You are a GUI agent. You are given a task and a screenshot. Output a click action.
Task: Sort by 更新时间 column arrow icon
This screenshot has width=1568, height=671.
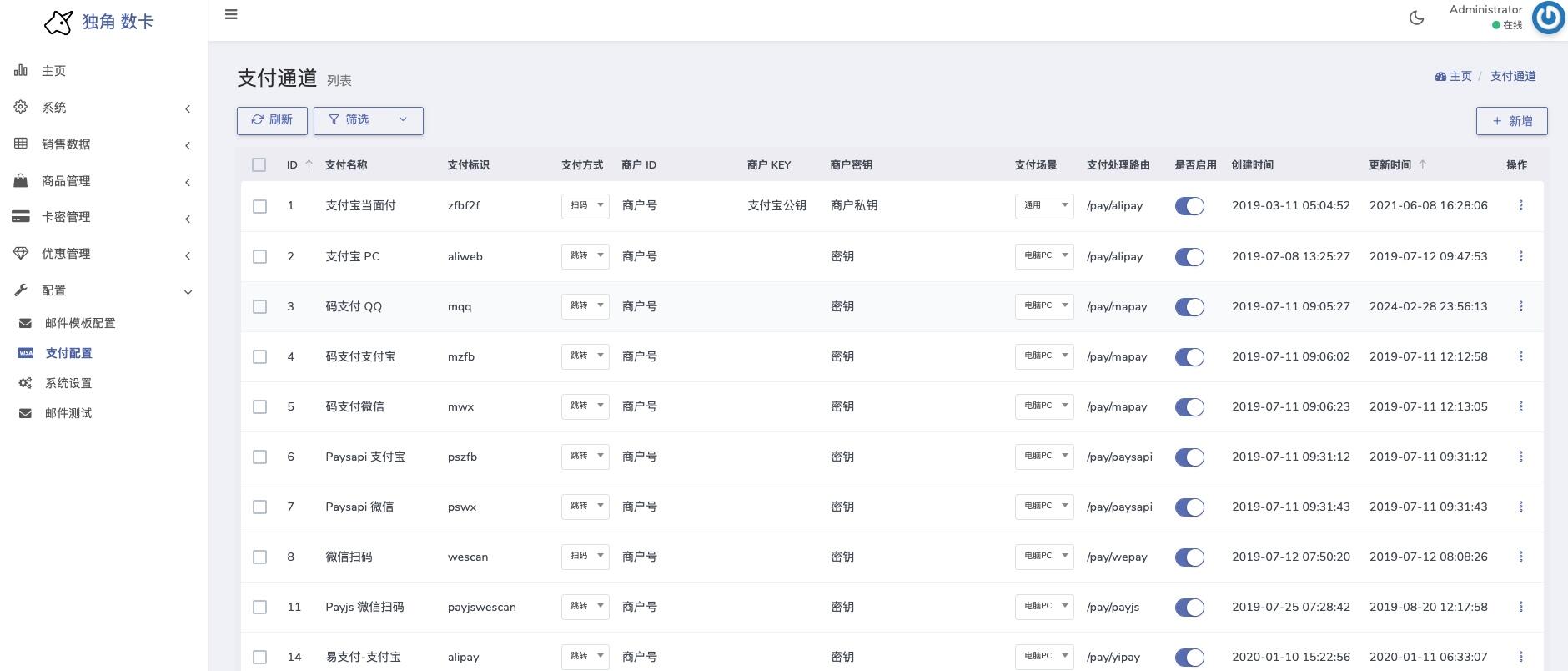tap(1423, 164)
